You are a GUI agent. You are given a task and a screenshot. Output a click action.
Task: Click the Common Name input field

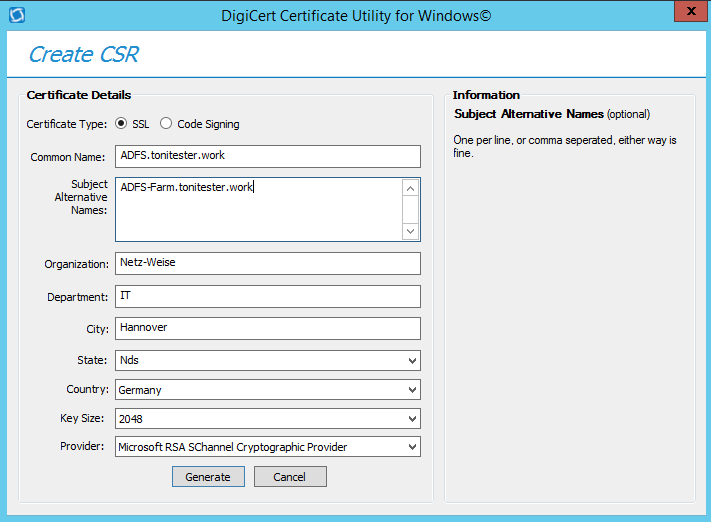coord(267,156)
